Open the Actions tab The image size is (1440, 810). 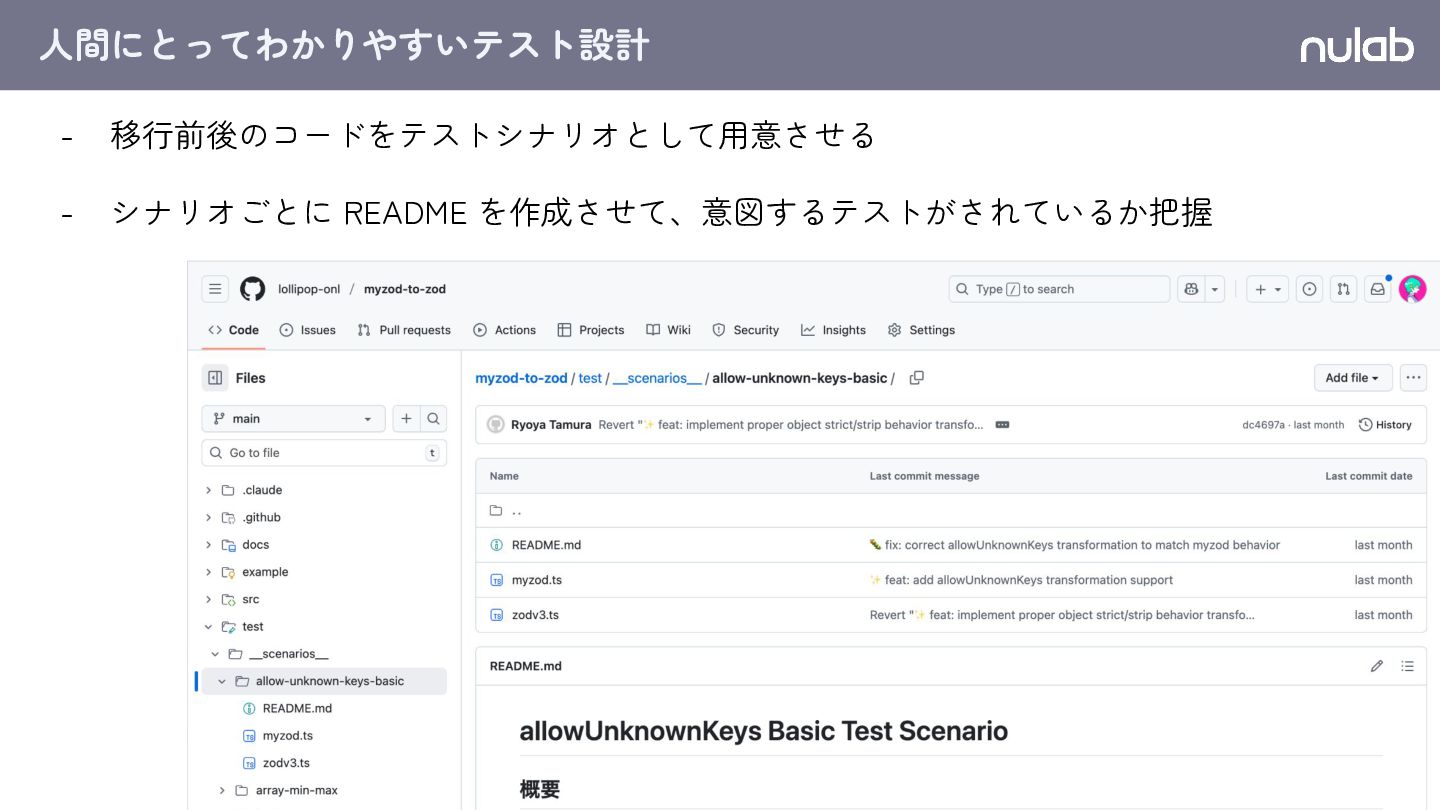click(x=505, y=330)
